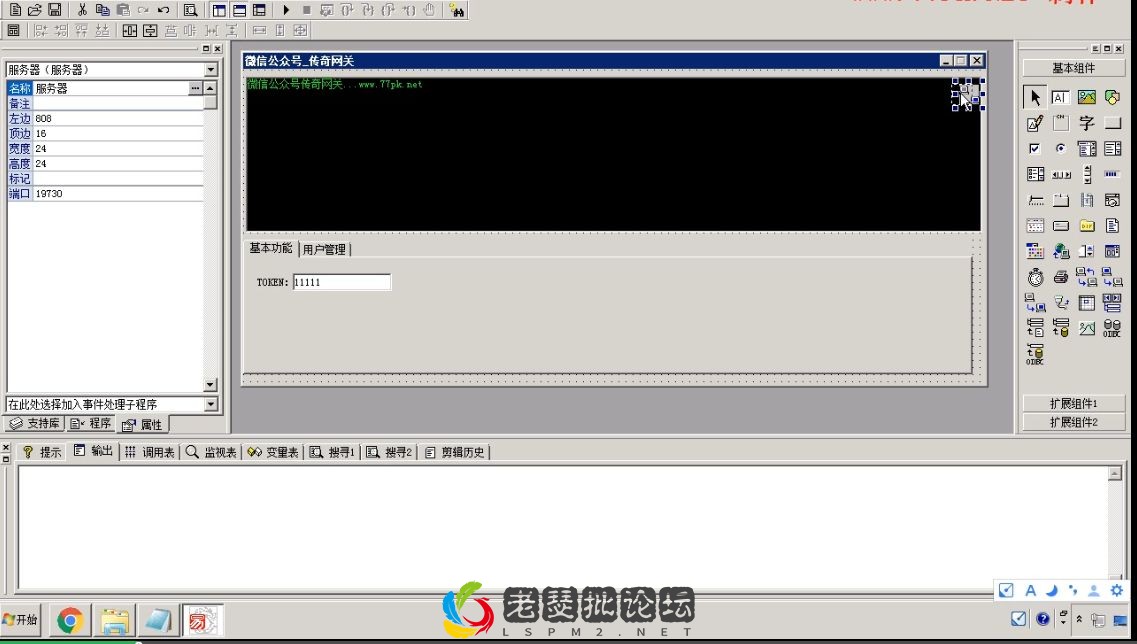The image size is (1137, 644).
Task: Select the label '字' component icon
Action: 1086,123
